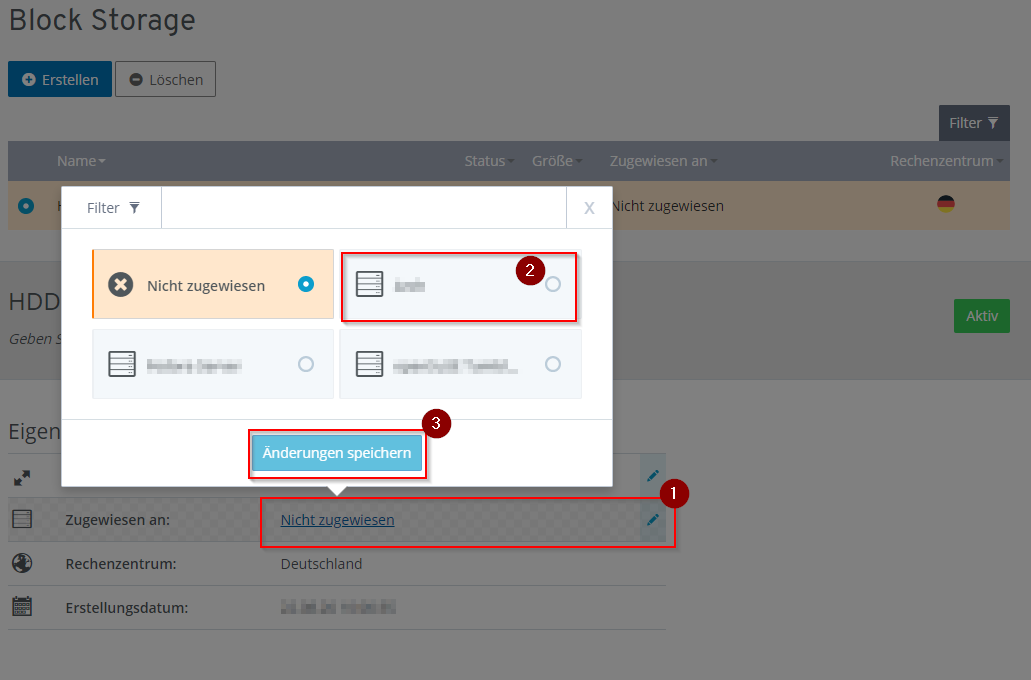Screen dimensions: 1031x680
Task: Click the German flag icon in the row
Action: (x=946, y=205)
